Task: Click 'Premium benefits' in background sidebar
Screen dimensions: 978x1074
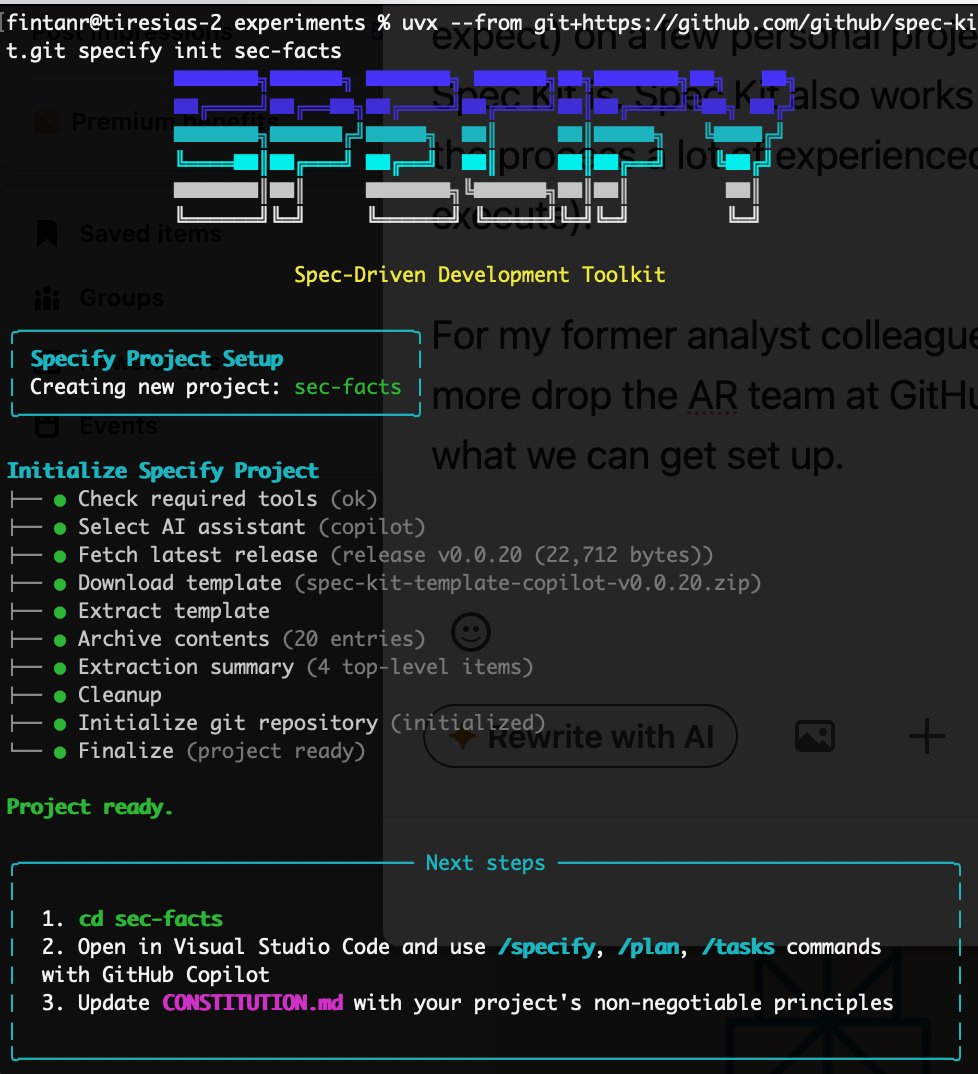Action: tap(175, 122)
